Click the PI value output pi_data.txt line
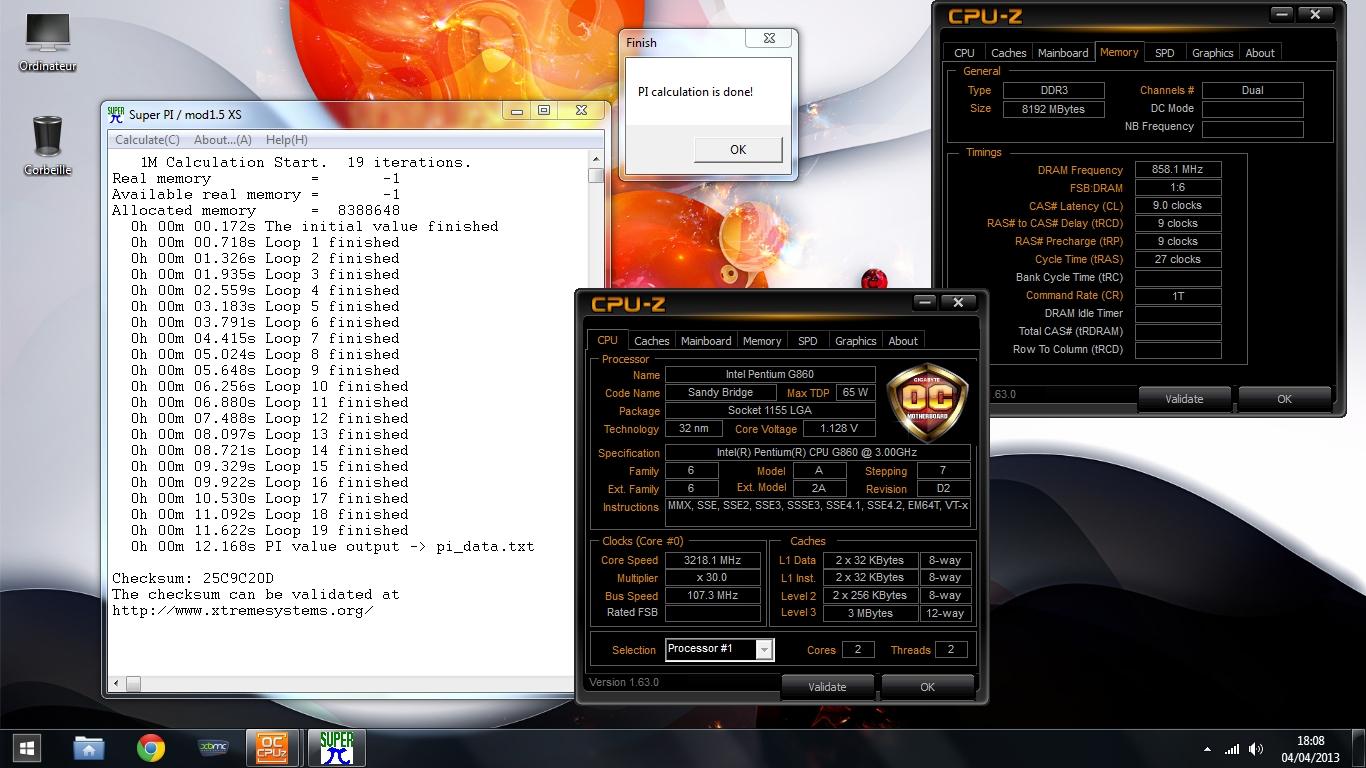This screenshot has width=1366, height=768. pyautogui.click(x=333, y=546)
